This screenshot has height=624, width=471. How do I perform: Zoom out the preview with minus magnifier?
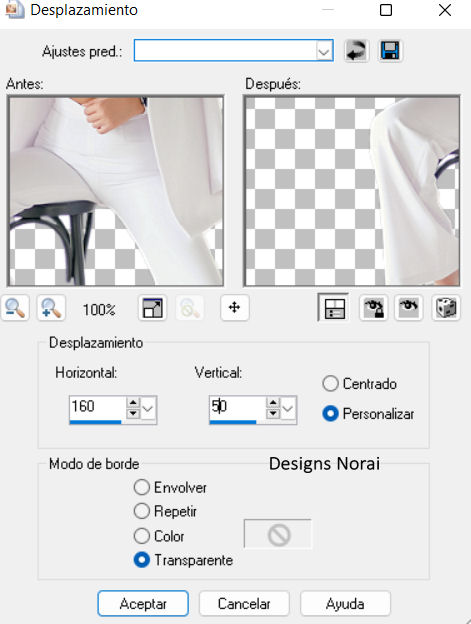point(15,308)
